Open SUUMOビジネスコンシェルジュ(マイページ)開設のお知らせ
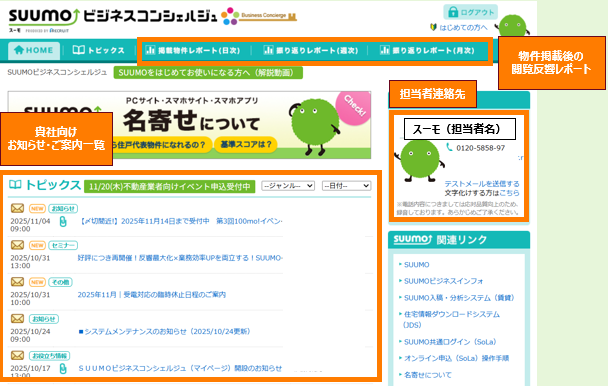Viewport: 608px width, 386px height. 180,368
